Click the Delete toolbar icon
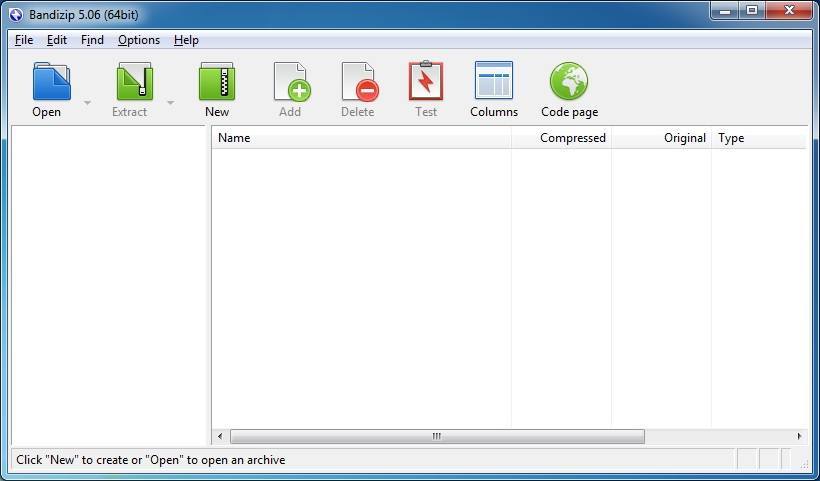The image size is (820, 481). coord(360,82)
